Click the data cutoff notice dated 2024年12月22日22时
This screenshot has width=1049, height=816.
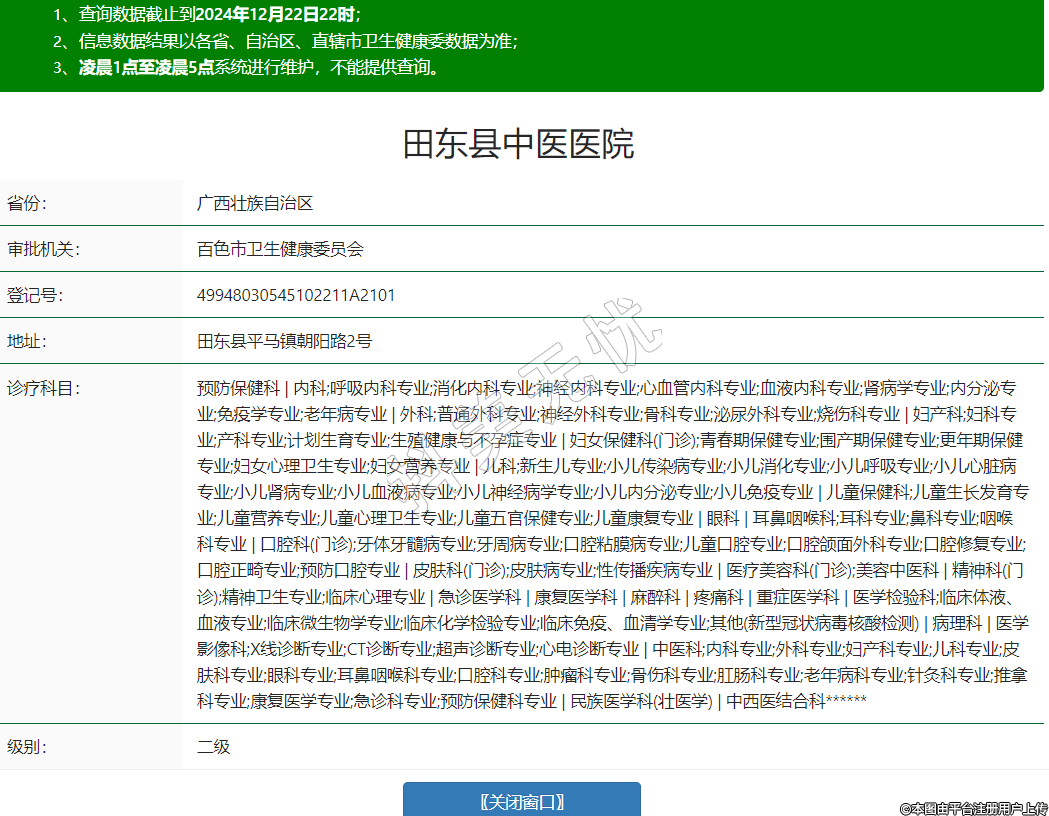point(206,14)
